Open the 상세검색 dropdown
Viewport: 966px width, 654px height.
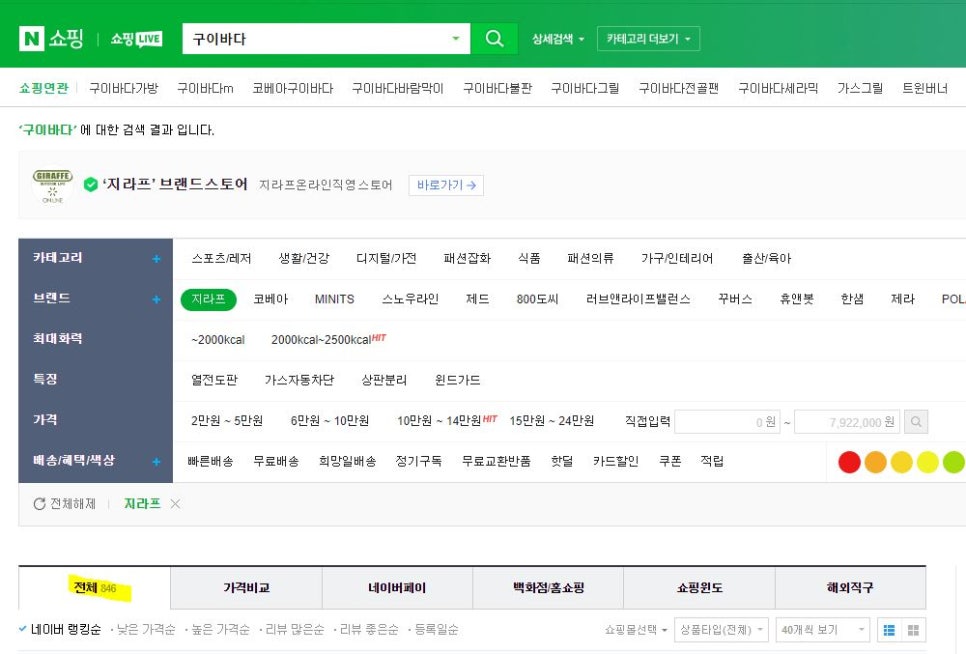pyautogui.click(x=558, y=39)
